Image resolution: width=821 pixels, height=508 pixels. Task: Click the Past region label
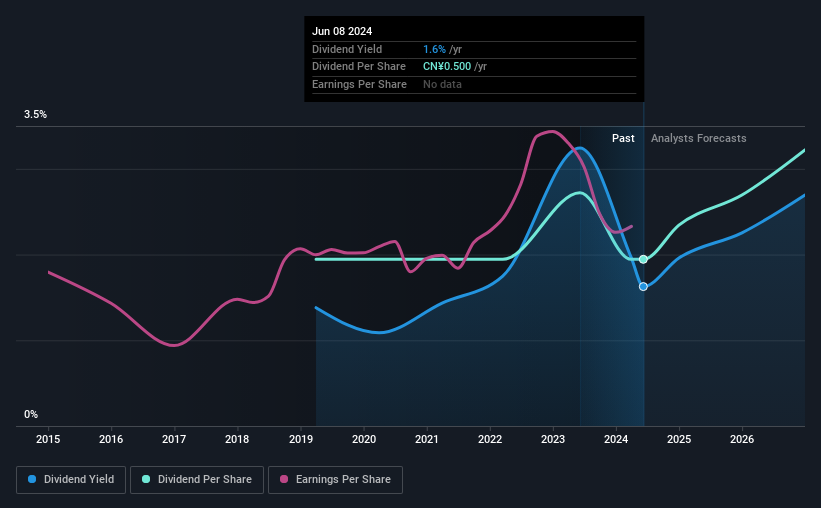pos(623,138)
